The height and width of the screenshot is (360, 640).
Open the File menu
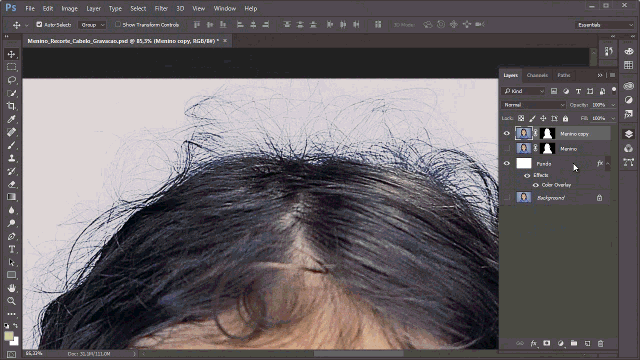coord(30,8)
